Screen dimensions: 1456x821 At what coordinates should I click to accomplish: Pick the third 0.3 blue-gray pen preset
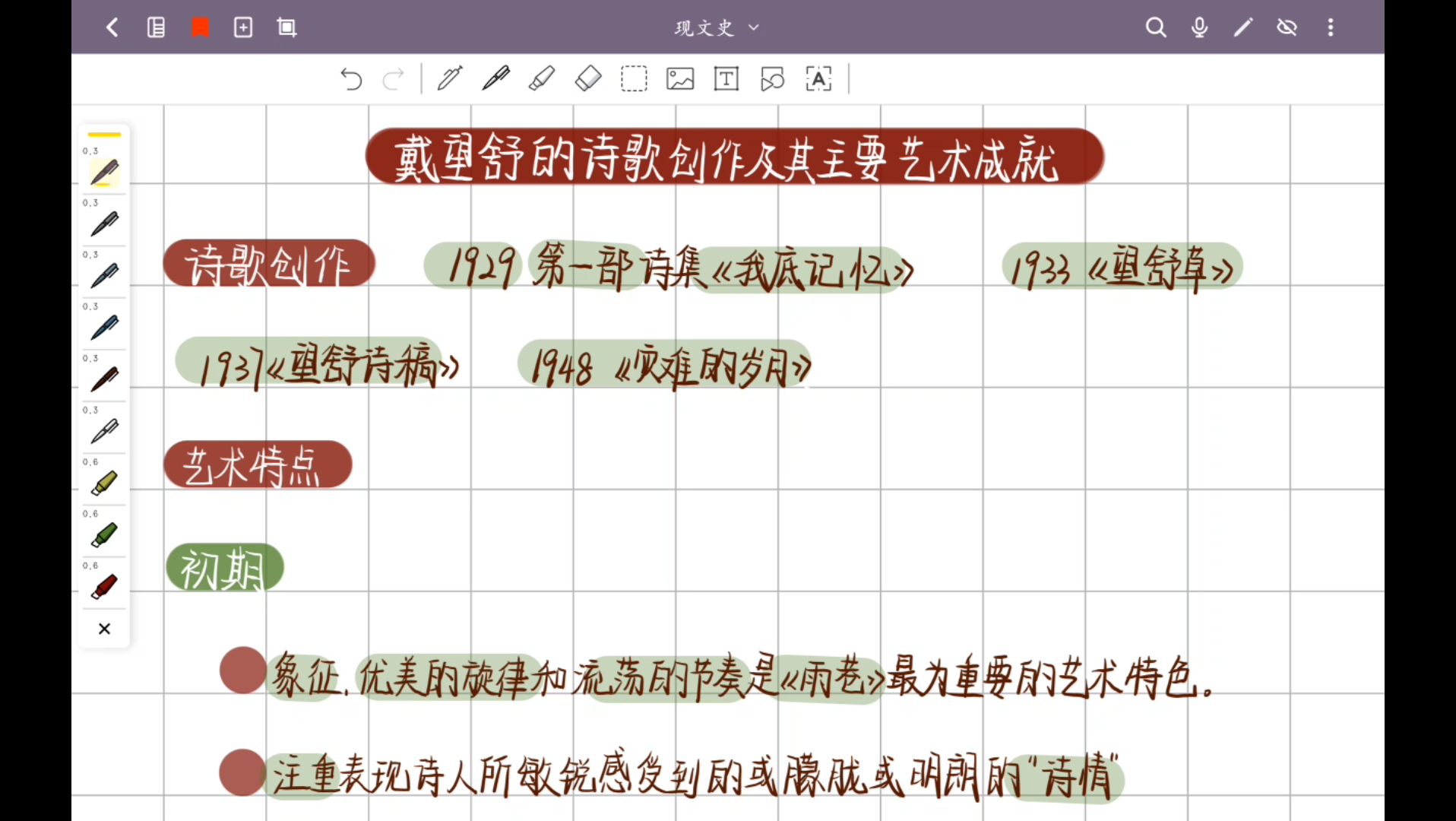pyautogui.click(x=104, y=276)
